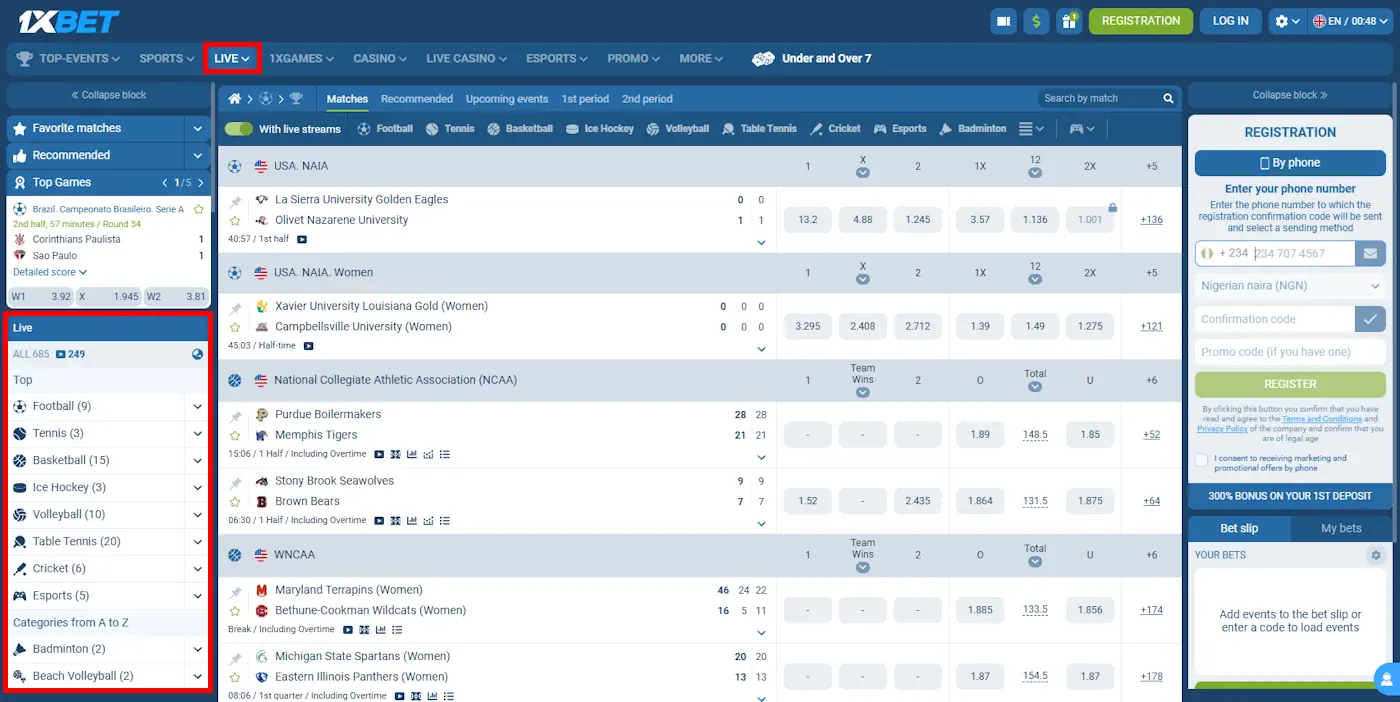
Task: Open the Detailed score link for Corinthians Paulista
Action: click(x=44, y=271)
